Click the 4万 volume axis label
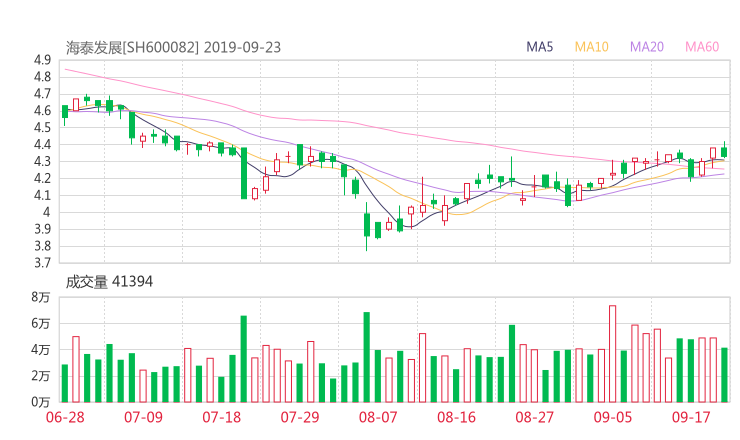Screen dimensions: 740x440 coord(41,349)
